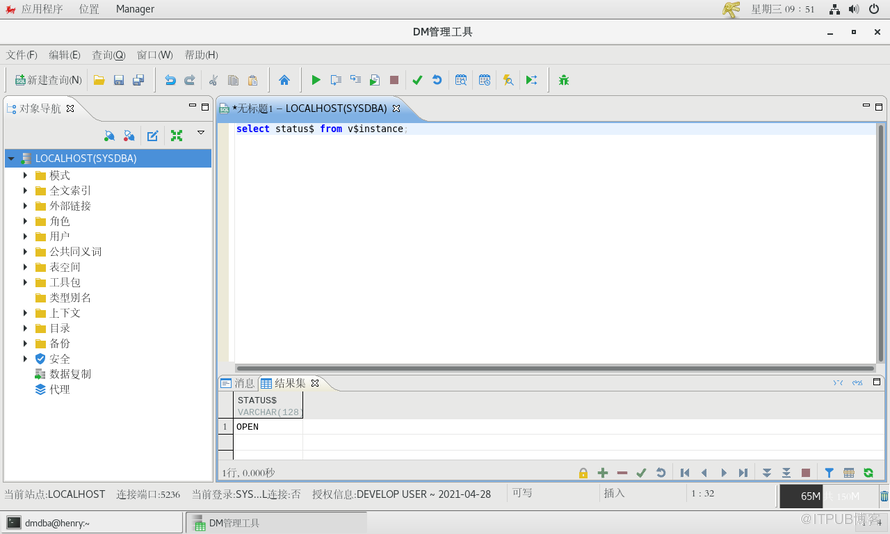This screenshot has width=890, height=534.
Task: Open the 应用程序 system menu
Action: click(x=41, y=9)
